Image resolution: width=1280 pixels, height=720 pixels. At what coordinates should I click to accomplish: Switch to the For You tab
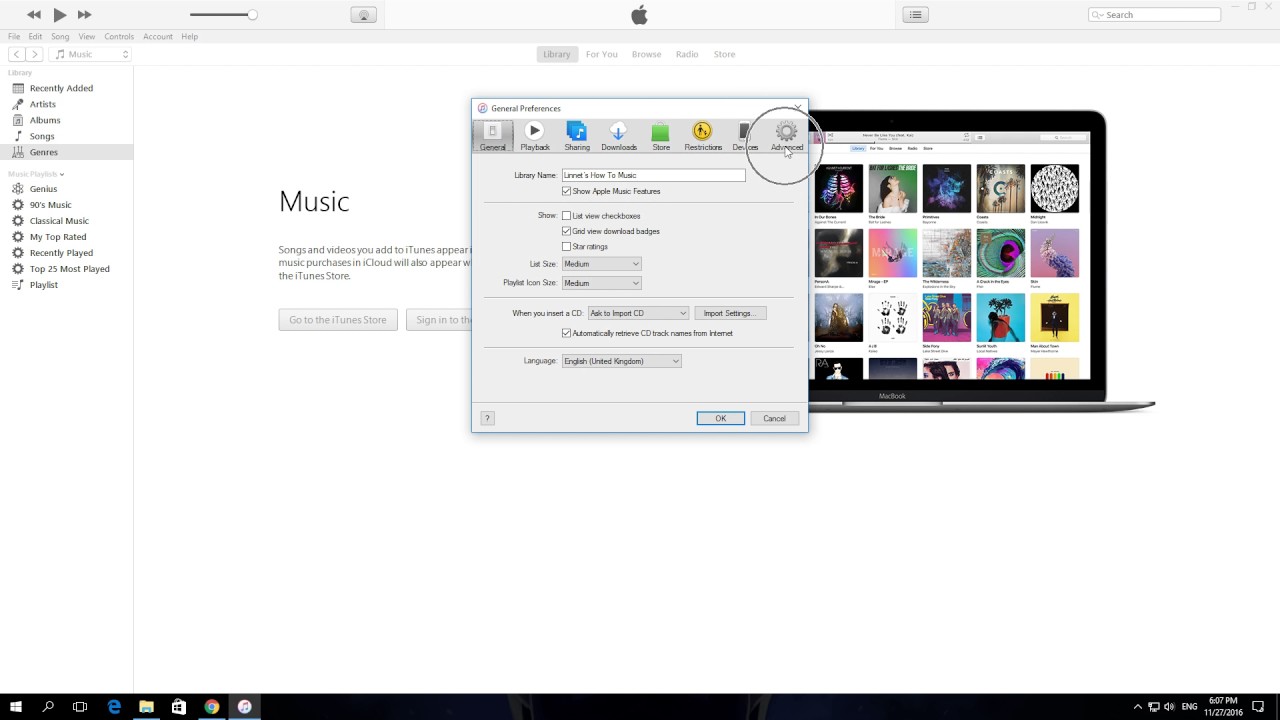(601, 54)
